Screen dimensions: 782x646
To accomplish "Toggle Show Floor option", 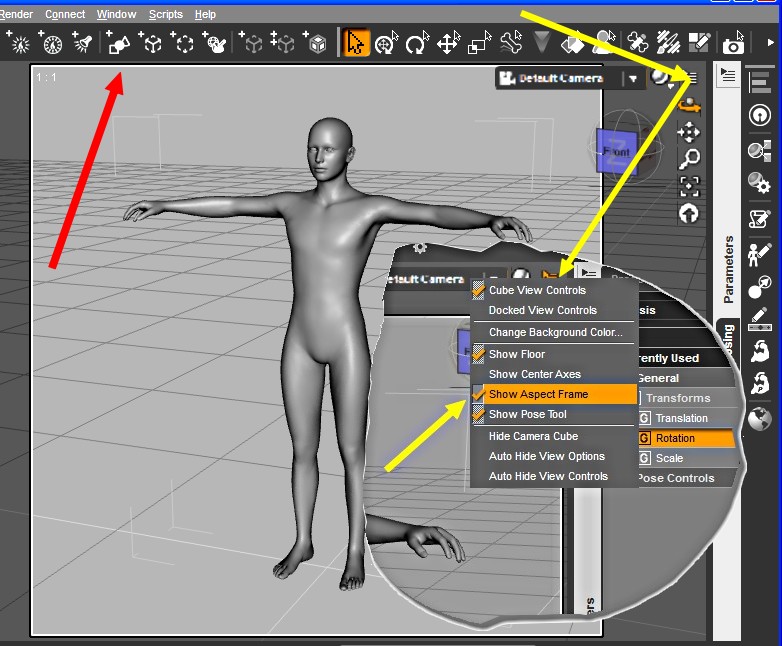I will click(554, 354).
